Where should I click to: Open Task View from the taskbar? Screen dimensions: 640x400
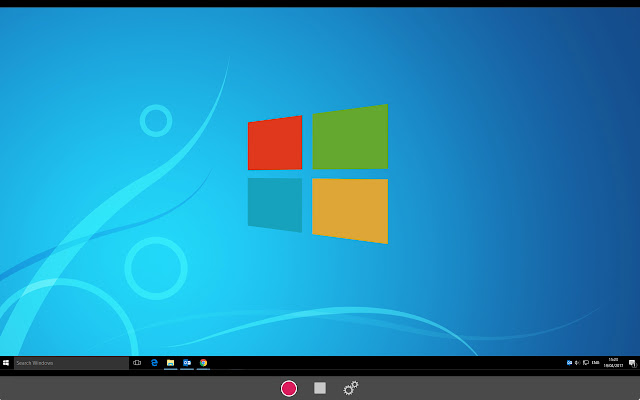click(x=137, y=363)
